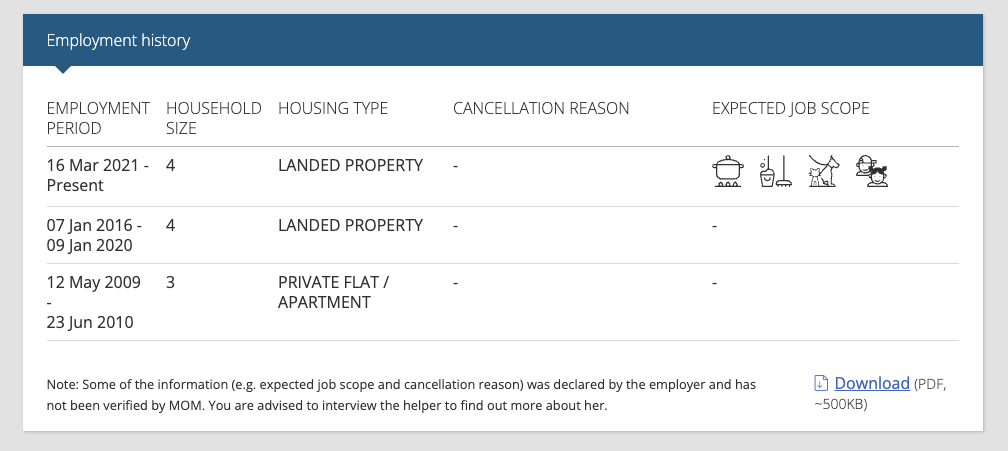The height and width of the screenshot is (451, 1008).
Task: Open the Download PDF link
Action: (x=872, y=384)
